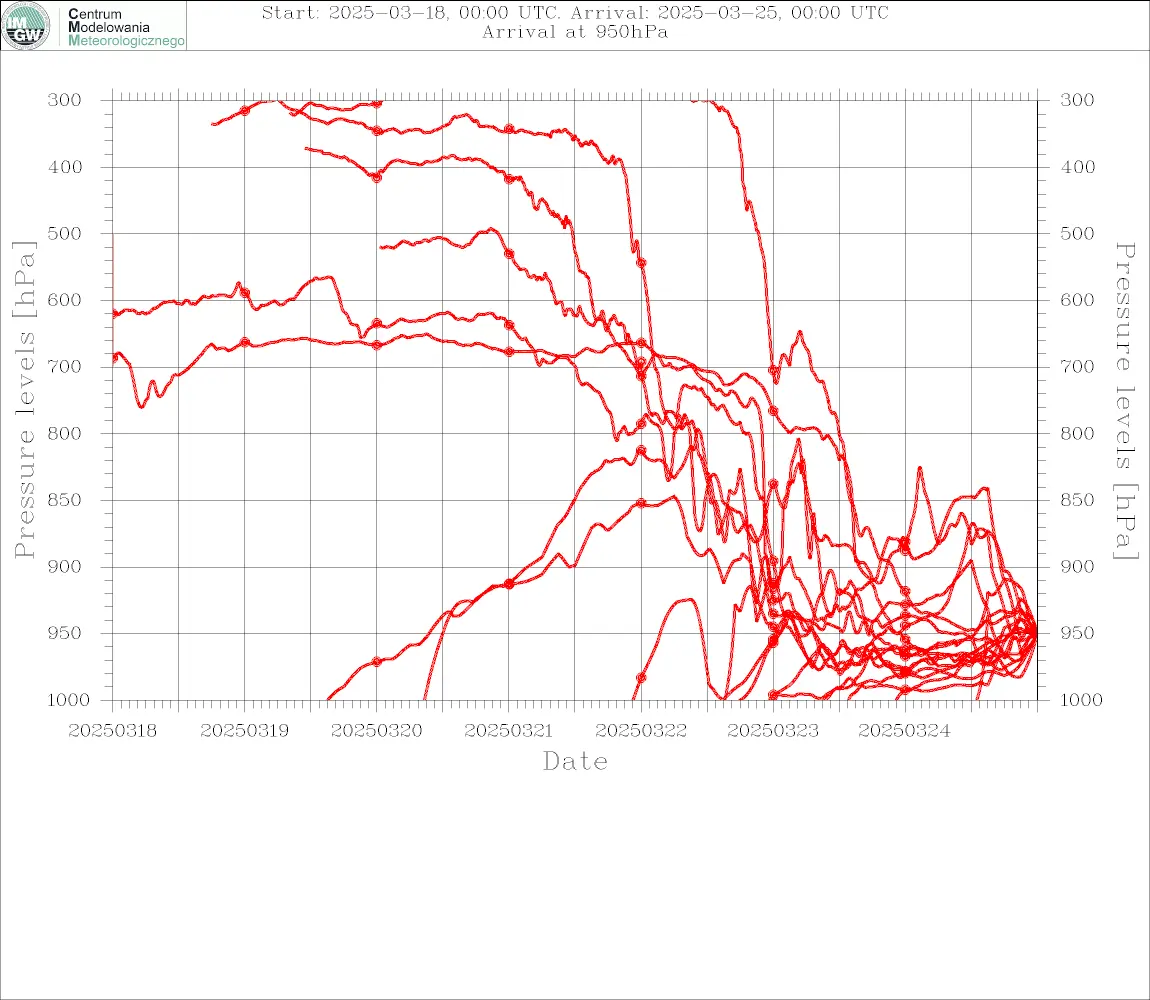Click the Centrum Modelowania Meteorologicznego text
Viewport: 1150px width, 1000px height.
(126, 27)
